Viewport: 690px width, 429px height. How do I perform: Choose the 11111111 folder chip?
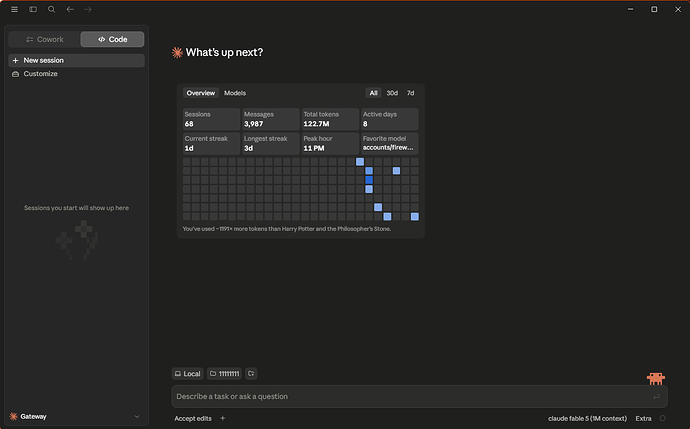224,374
